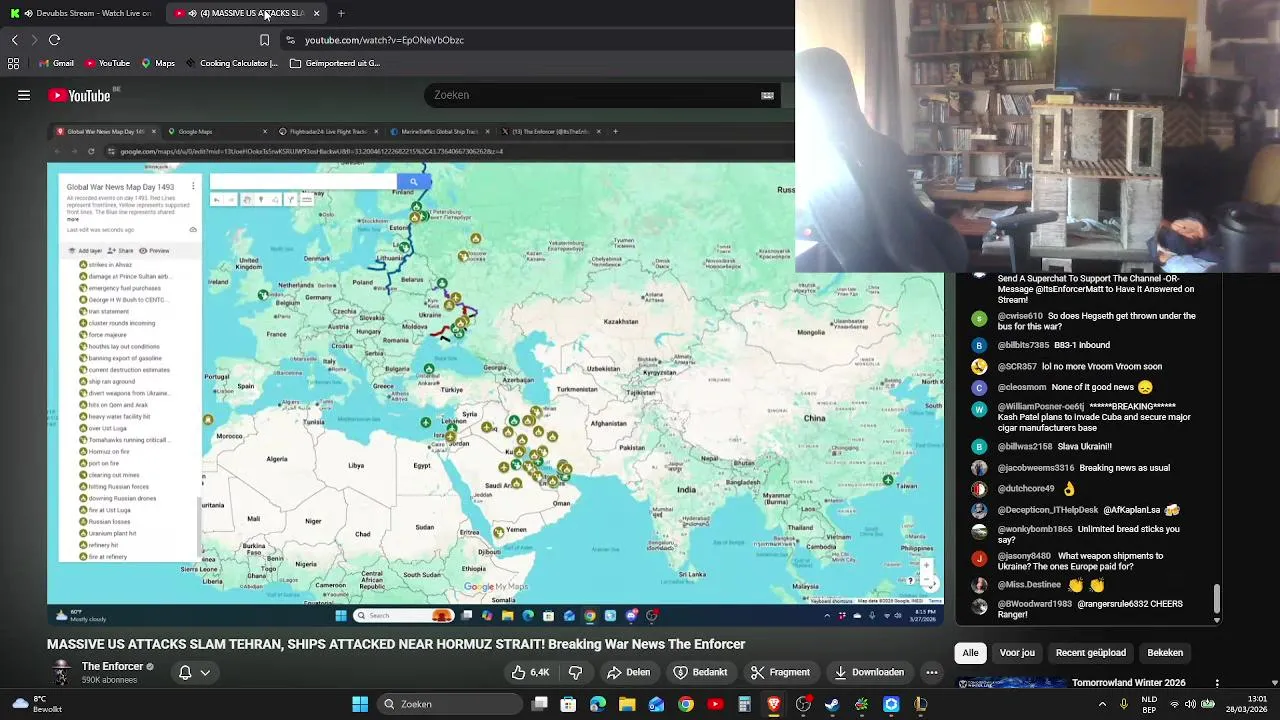Image resolution: width=1280 pixels, height=720 pixels.
Task: Click the Delen share button
Action: [x=628, y=672]
